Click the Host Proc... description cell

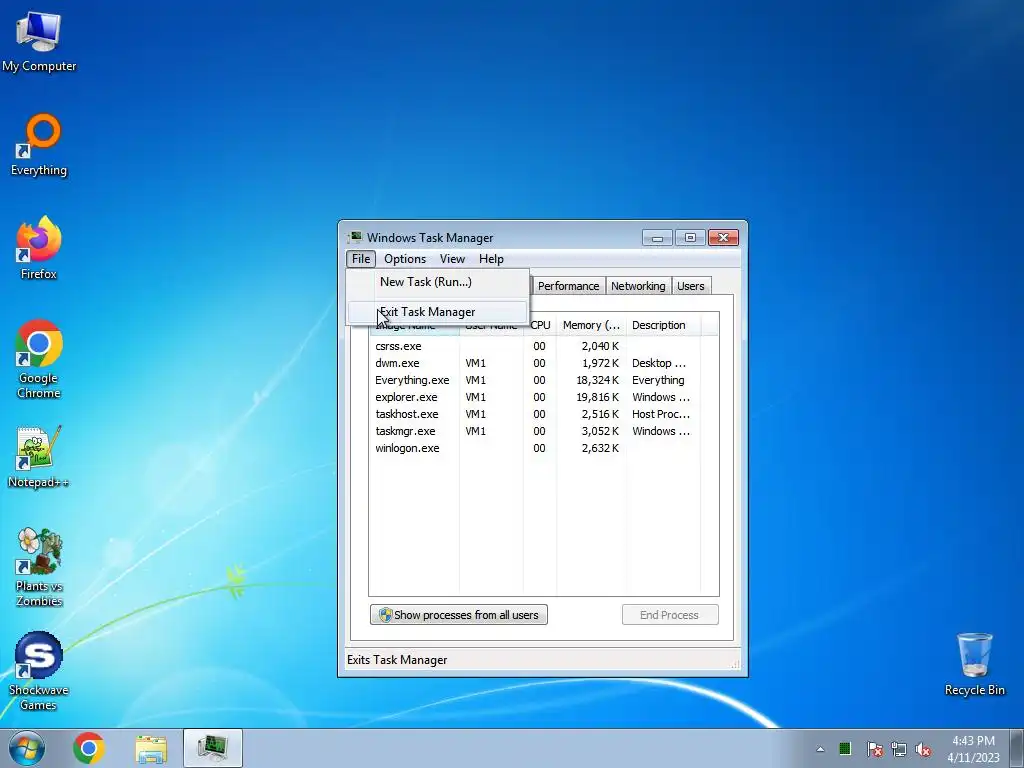661,414
